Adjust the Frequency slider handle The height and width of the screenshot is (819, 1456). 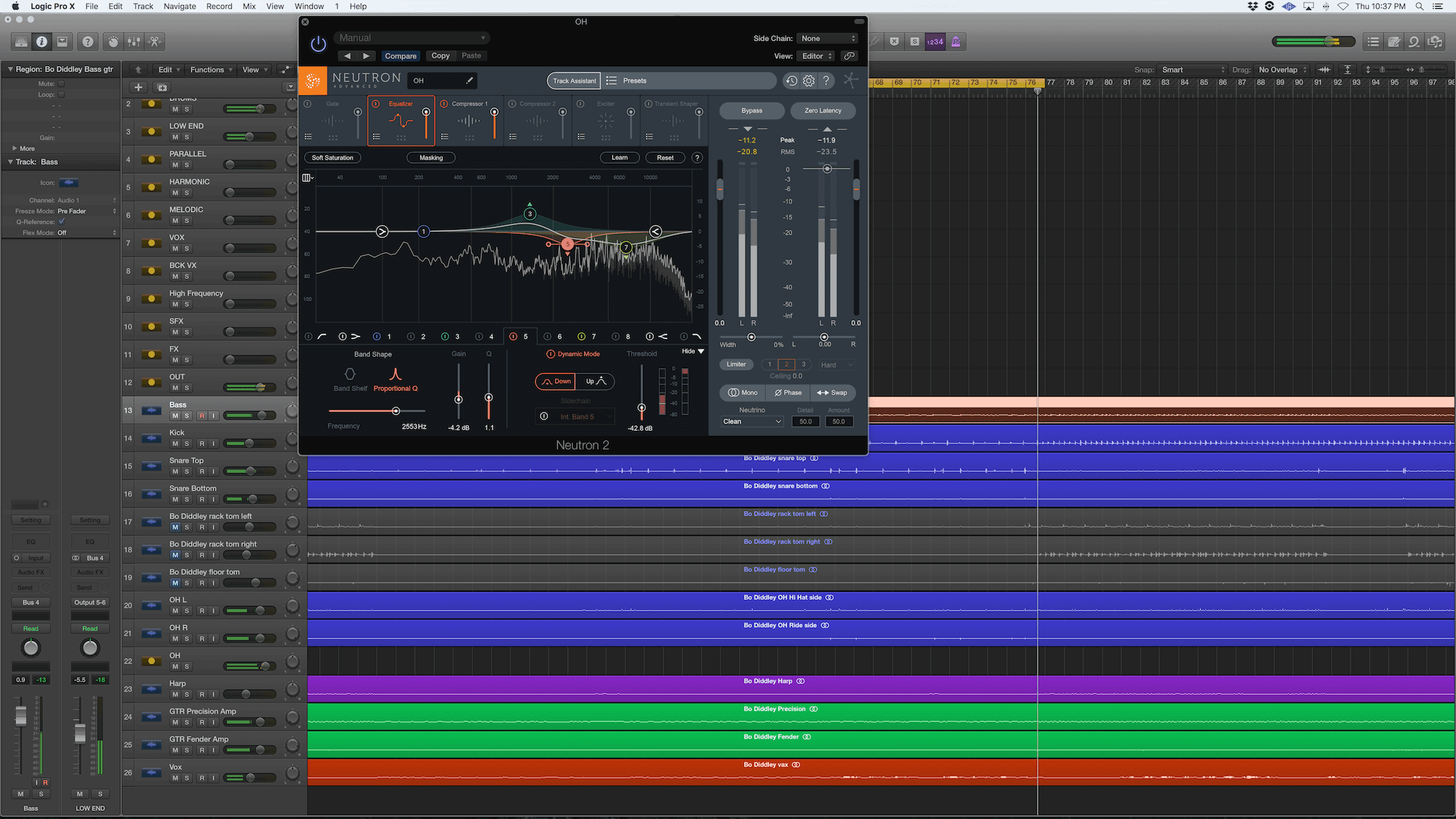396,411
